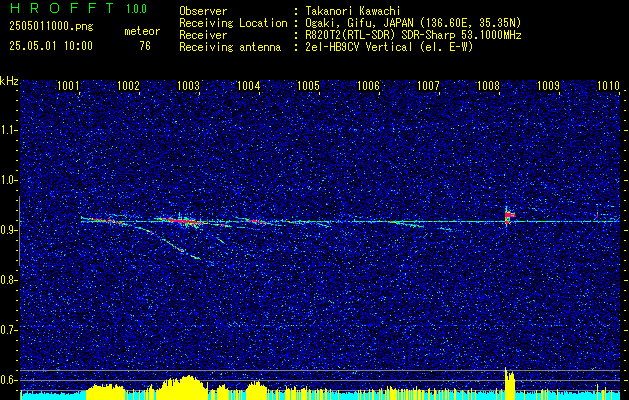Click time marker 1004
629x400 pixels.
[x=248, y=85]
